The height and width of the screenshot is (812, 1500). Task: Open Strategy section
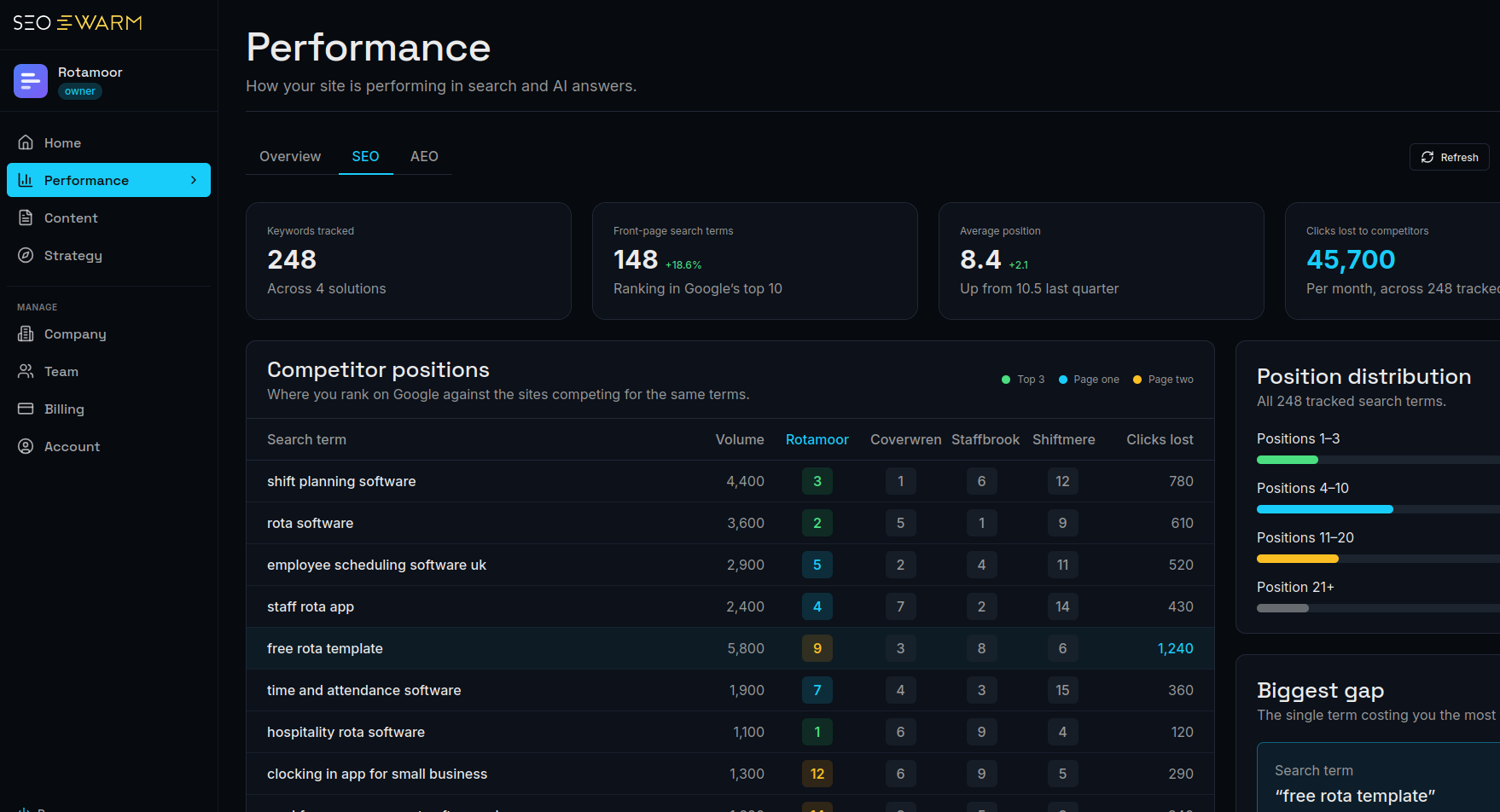click(x=108, y=255)
